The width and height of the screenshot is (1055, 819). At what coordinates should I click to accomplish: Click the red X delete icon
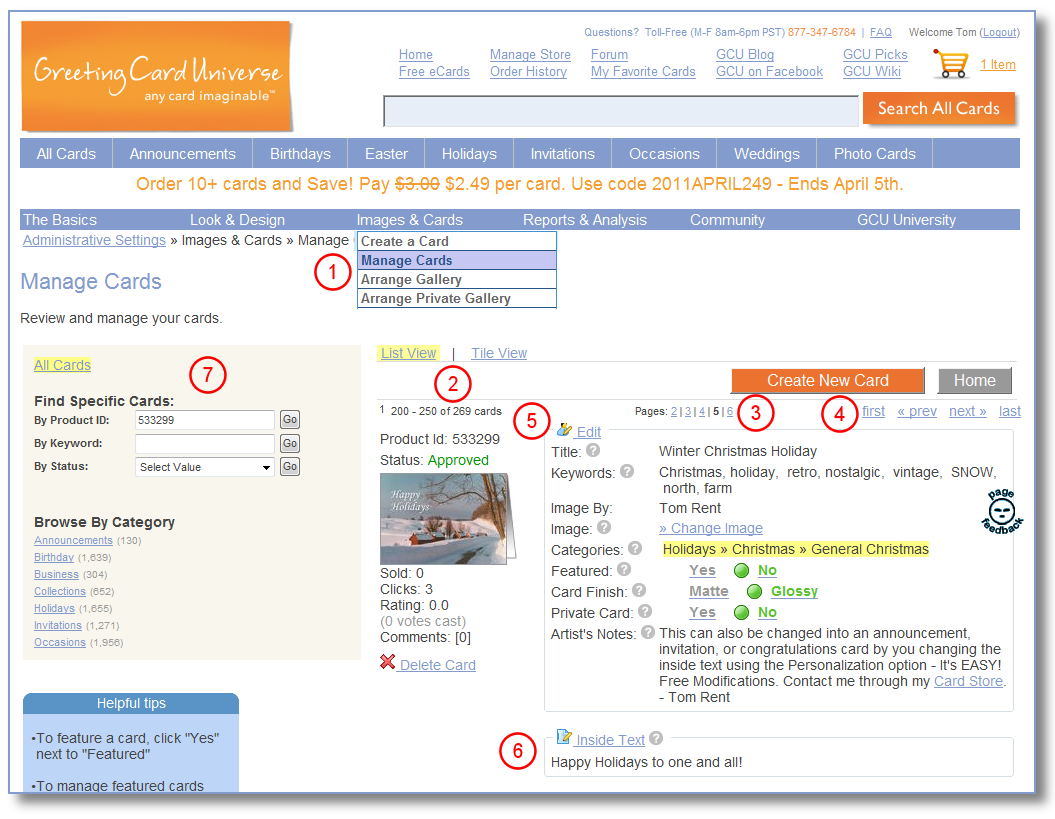pyautogui.click(x=387, y=662)
